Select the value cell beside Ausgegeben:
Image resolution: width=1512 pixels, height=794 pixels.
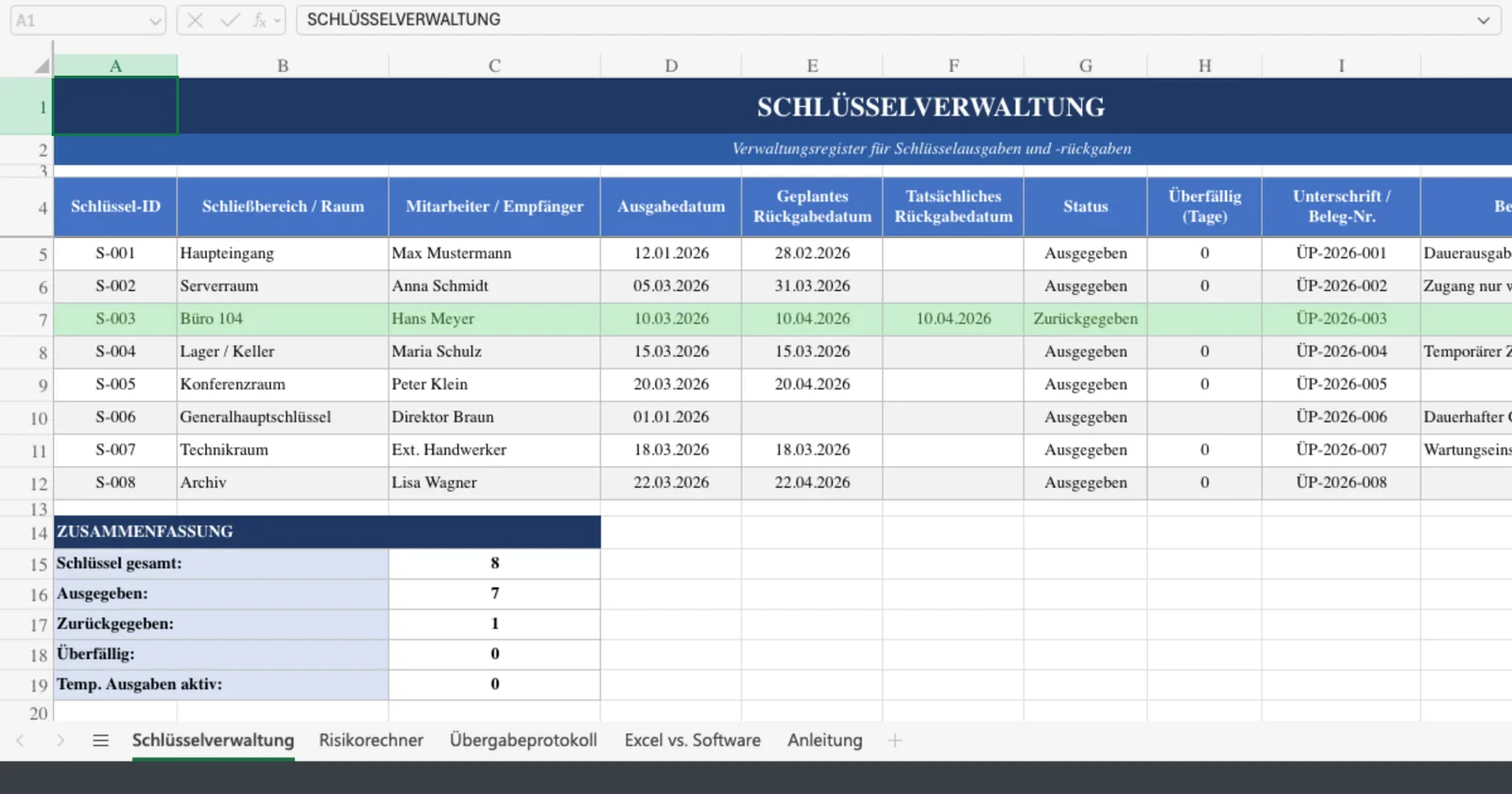click(494, 594)
